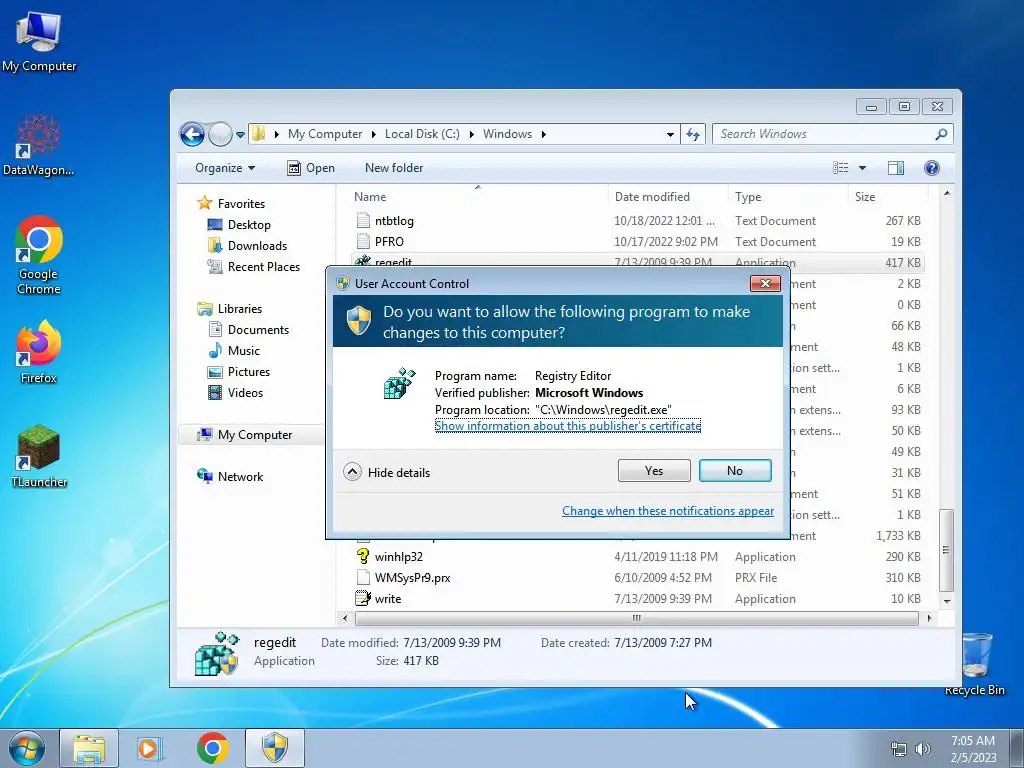
Task: Select the ntbtlog file
Action: (x=394, y=221)
